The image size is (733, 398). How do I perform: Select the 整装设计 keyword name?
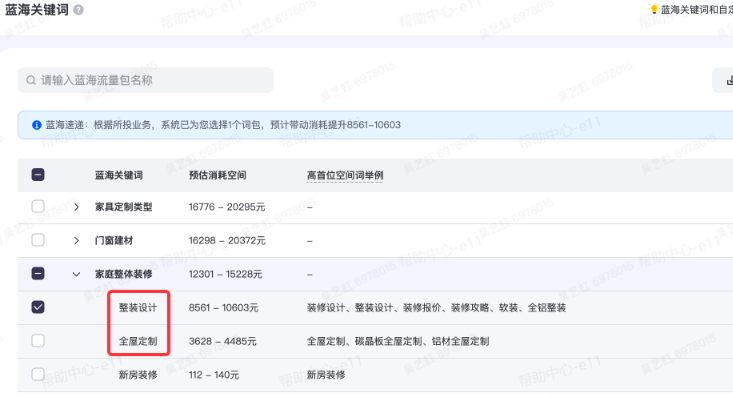pos(138,308)
